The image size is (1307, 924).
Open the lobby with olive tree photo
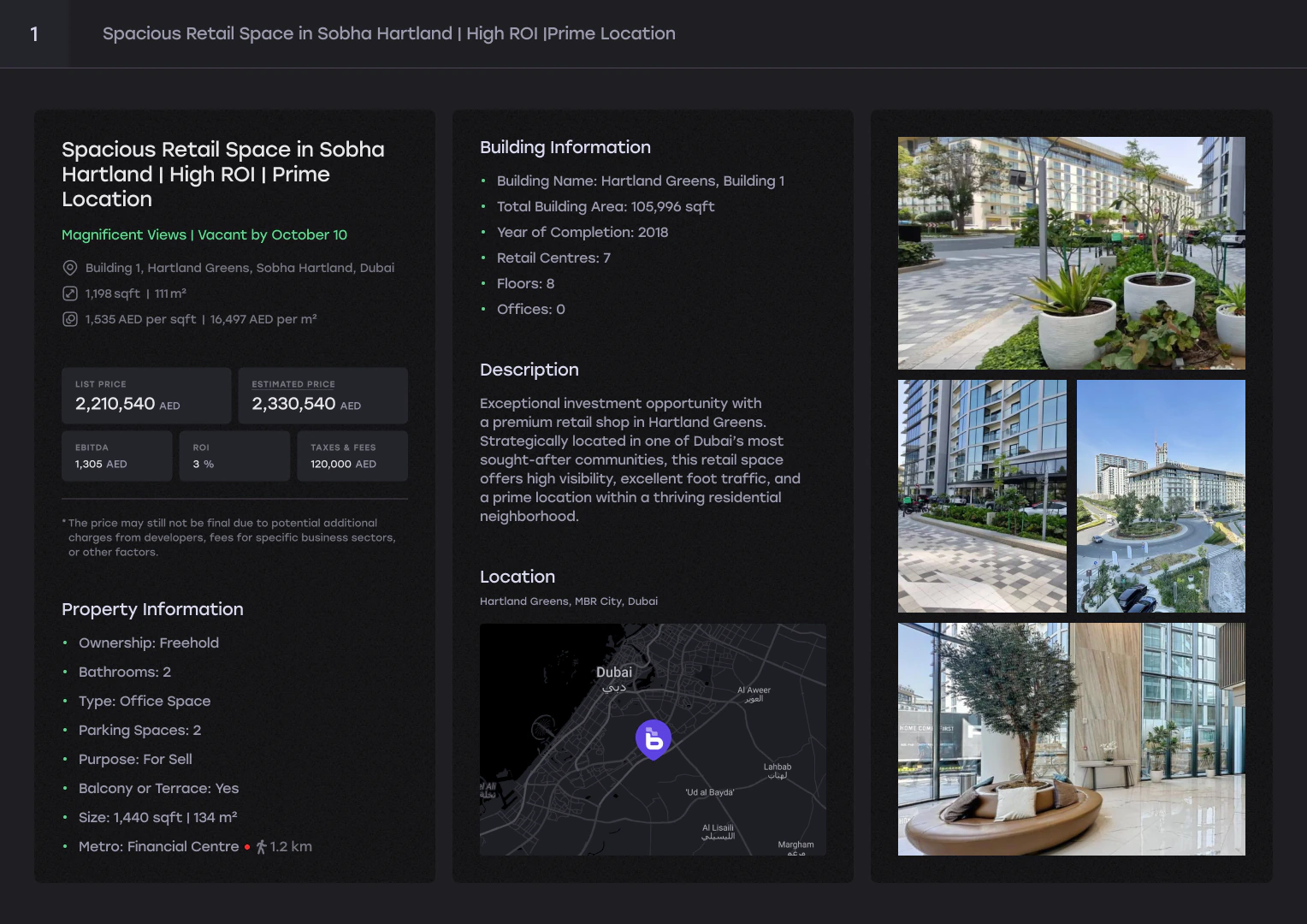pyautogui.click(x=1072, y=739)
